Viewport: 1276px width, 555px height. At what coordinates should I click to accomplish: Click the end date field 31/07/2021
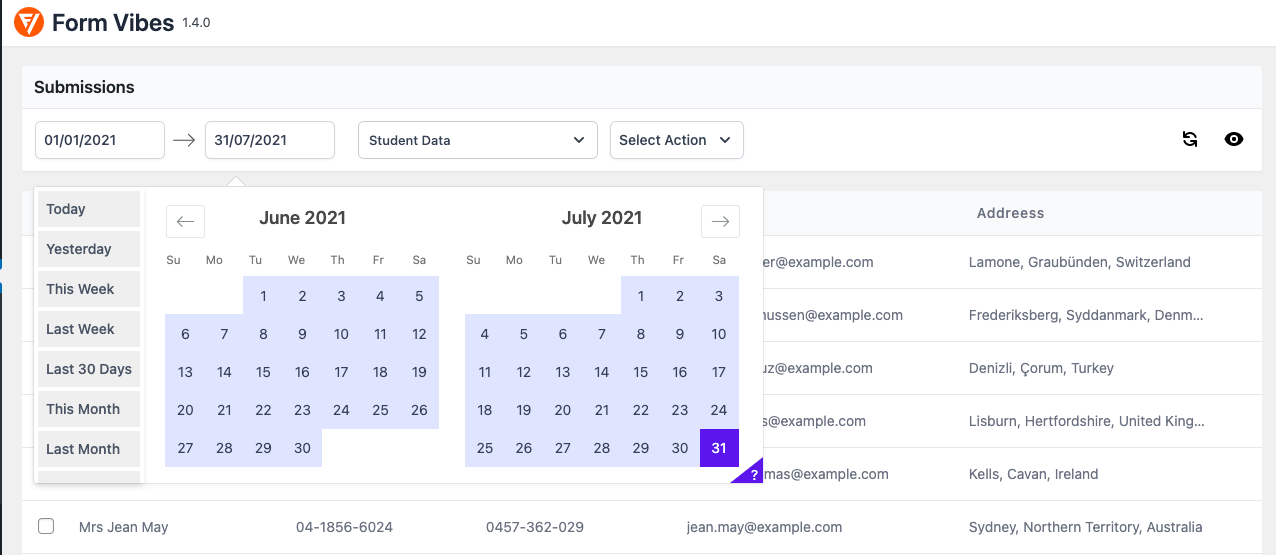click(x=269, y=140)
